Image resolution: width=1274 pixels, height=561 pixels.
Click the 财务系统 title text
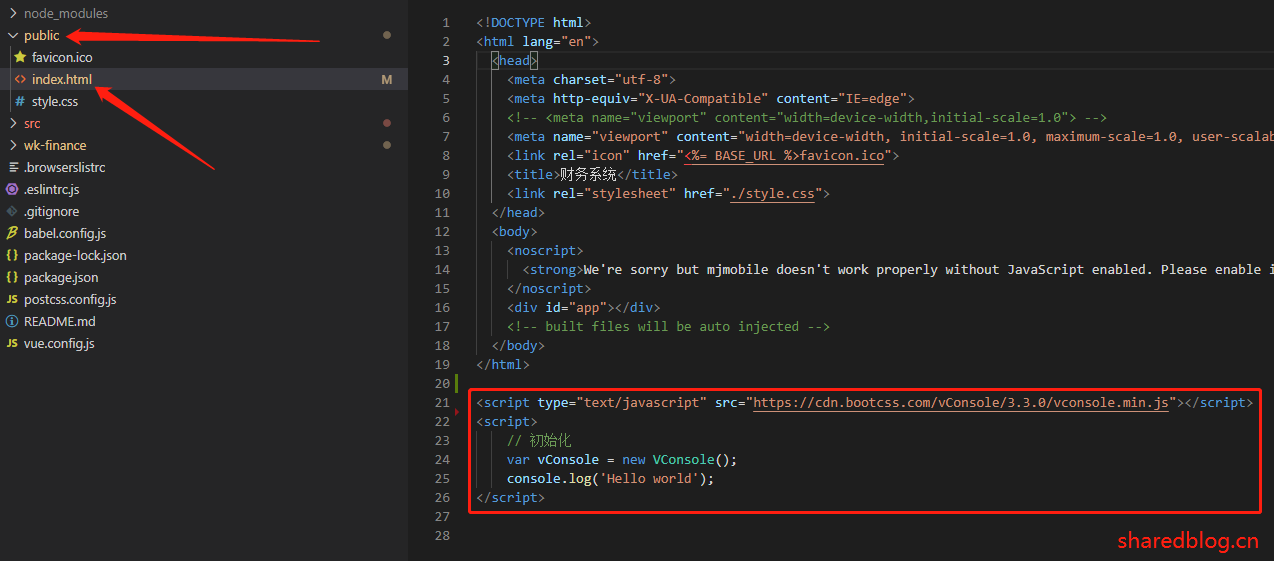point(588,175)
